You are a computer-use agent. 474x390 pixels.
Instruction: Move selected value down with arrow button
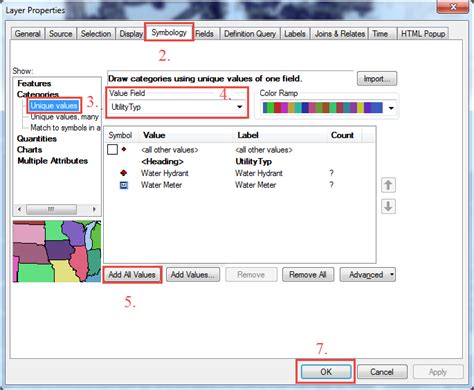pyautogui.click(x=388, y=206)
